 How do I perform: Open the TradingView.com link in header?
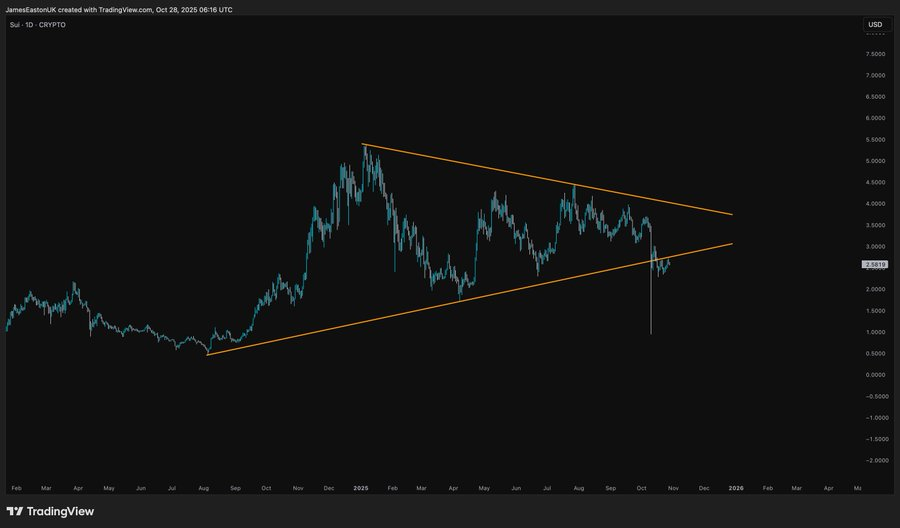click(x=125, y=9)
